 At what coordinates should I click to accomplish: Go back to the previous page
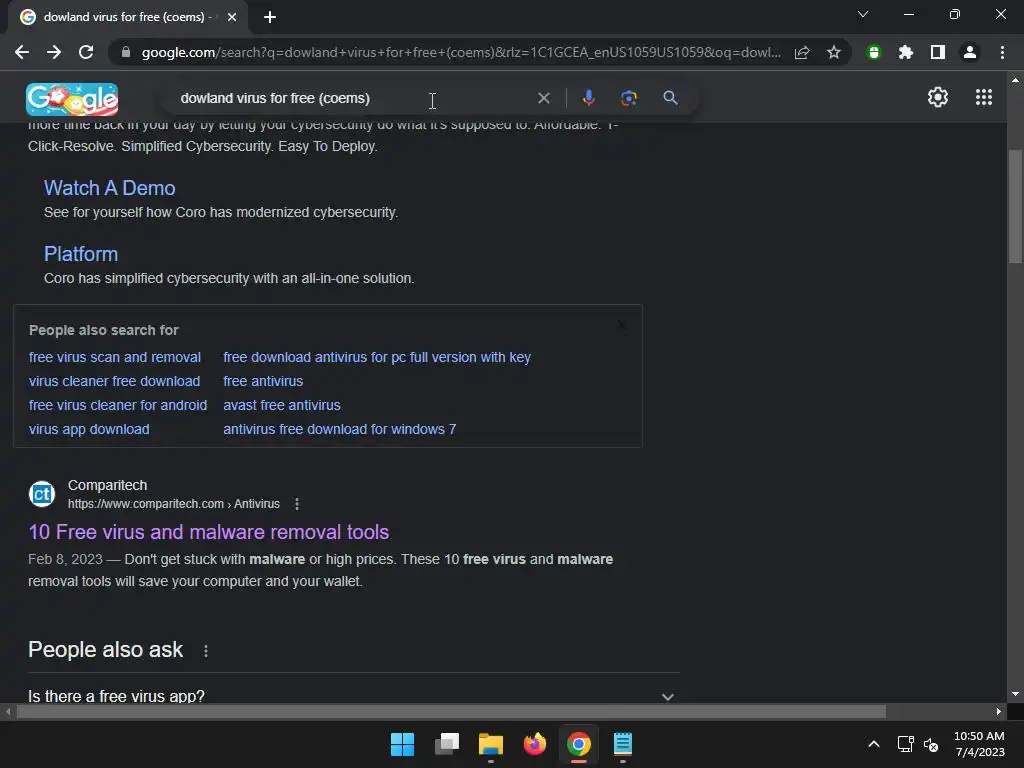pos(22,52)
